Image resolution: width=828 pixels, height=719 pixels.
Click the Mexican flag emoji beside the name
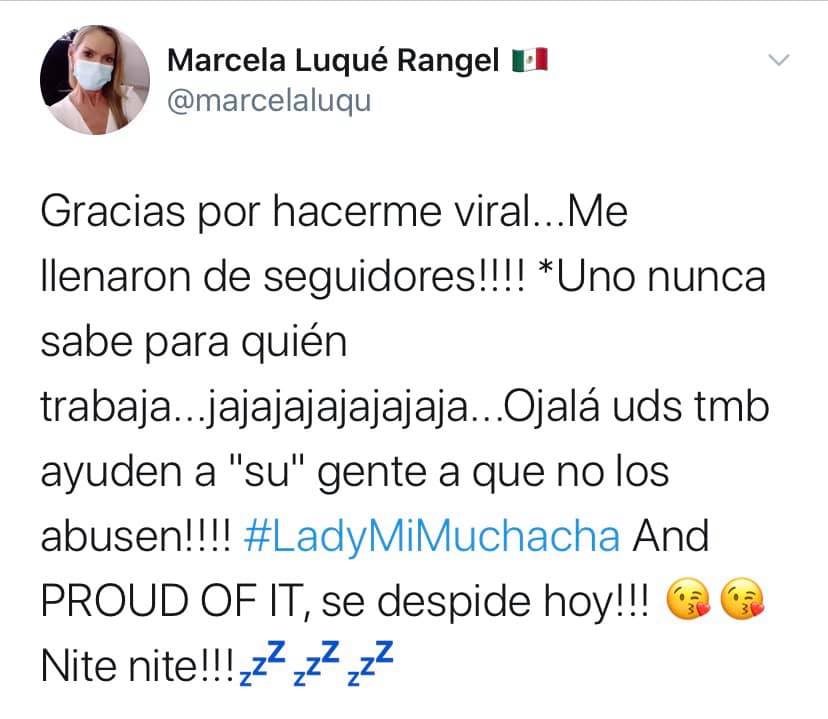tap(530, 60)
